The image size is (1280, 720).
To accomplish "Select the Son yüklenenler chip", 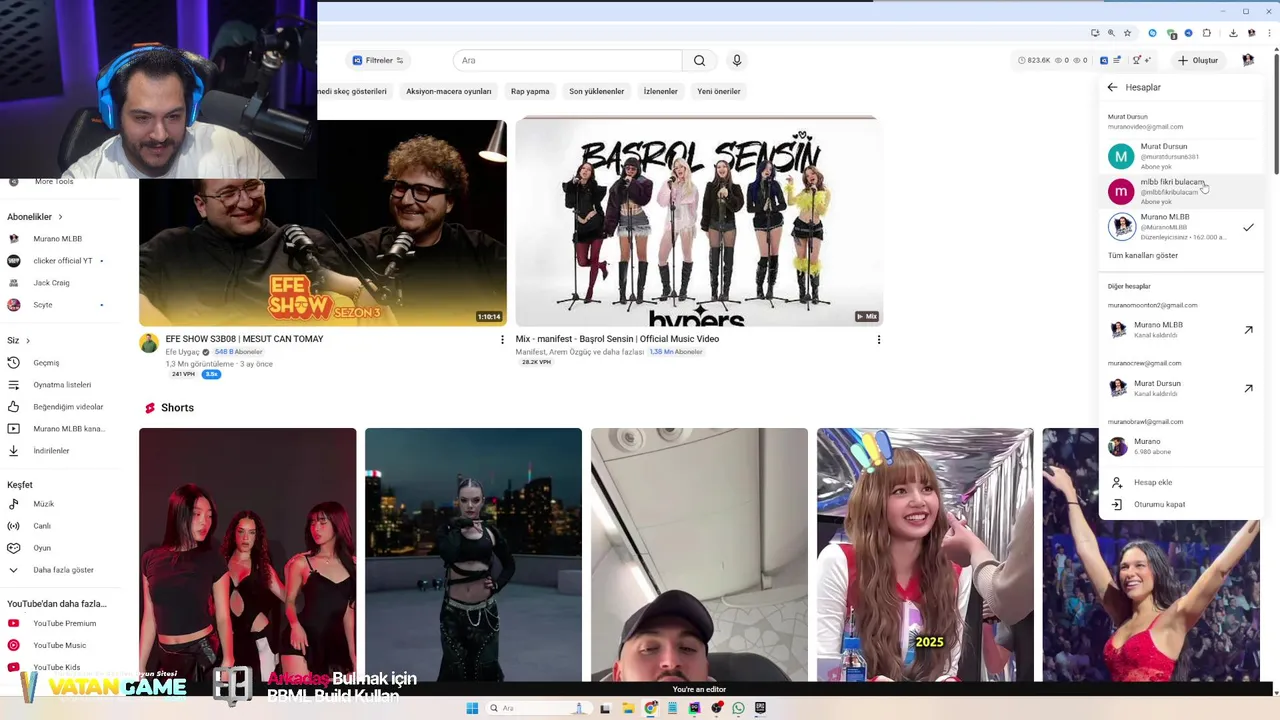I will coord(597,91).
